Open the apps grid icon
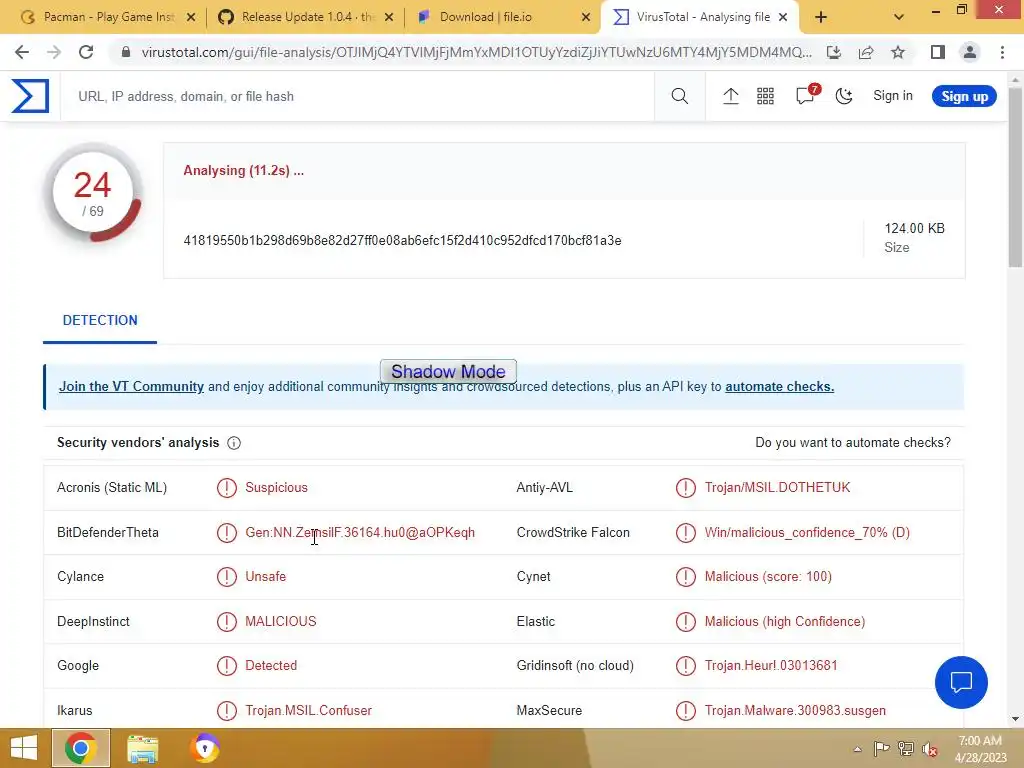1024x768 pixels. [765, 96]
